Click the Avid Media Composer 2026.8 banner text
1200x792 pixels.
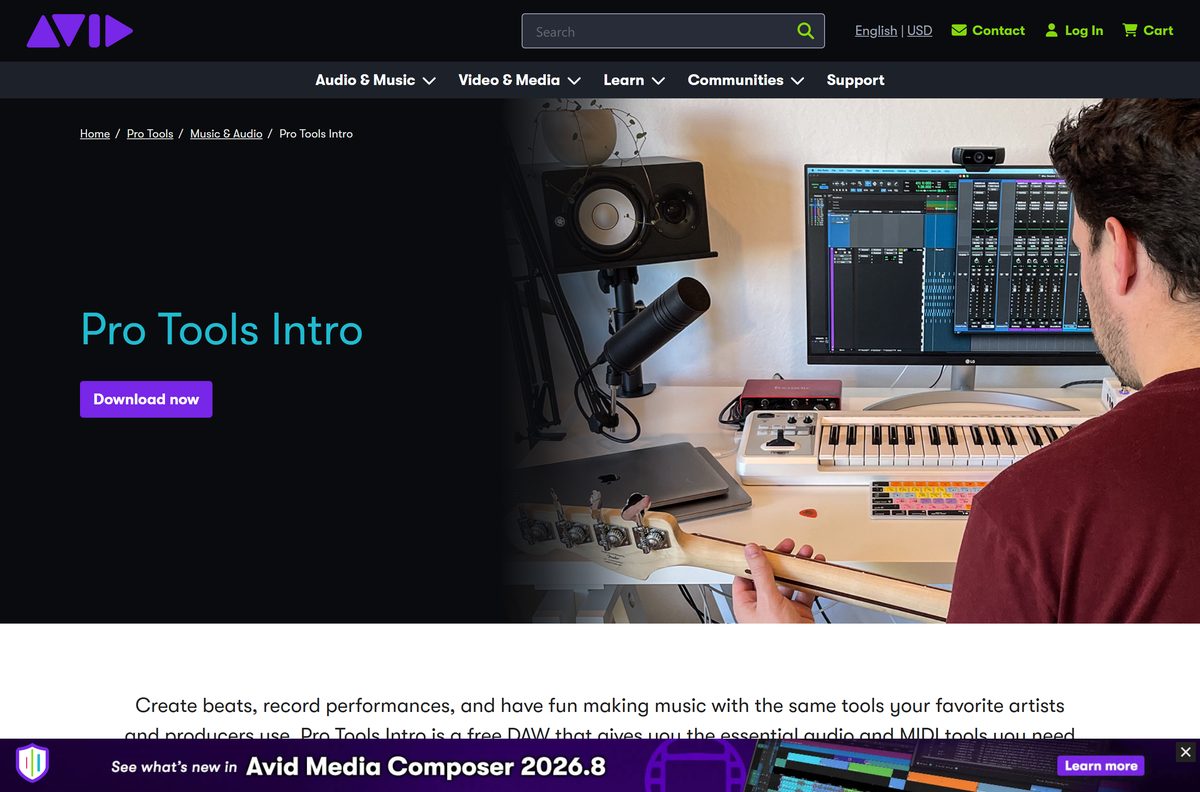426,767
